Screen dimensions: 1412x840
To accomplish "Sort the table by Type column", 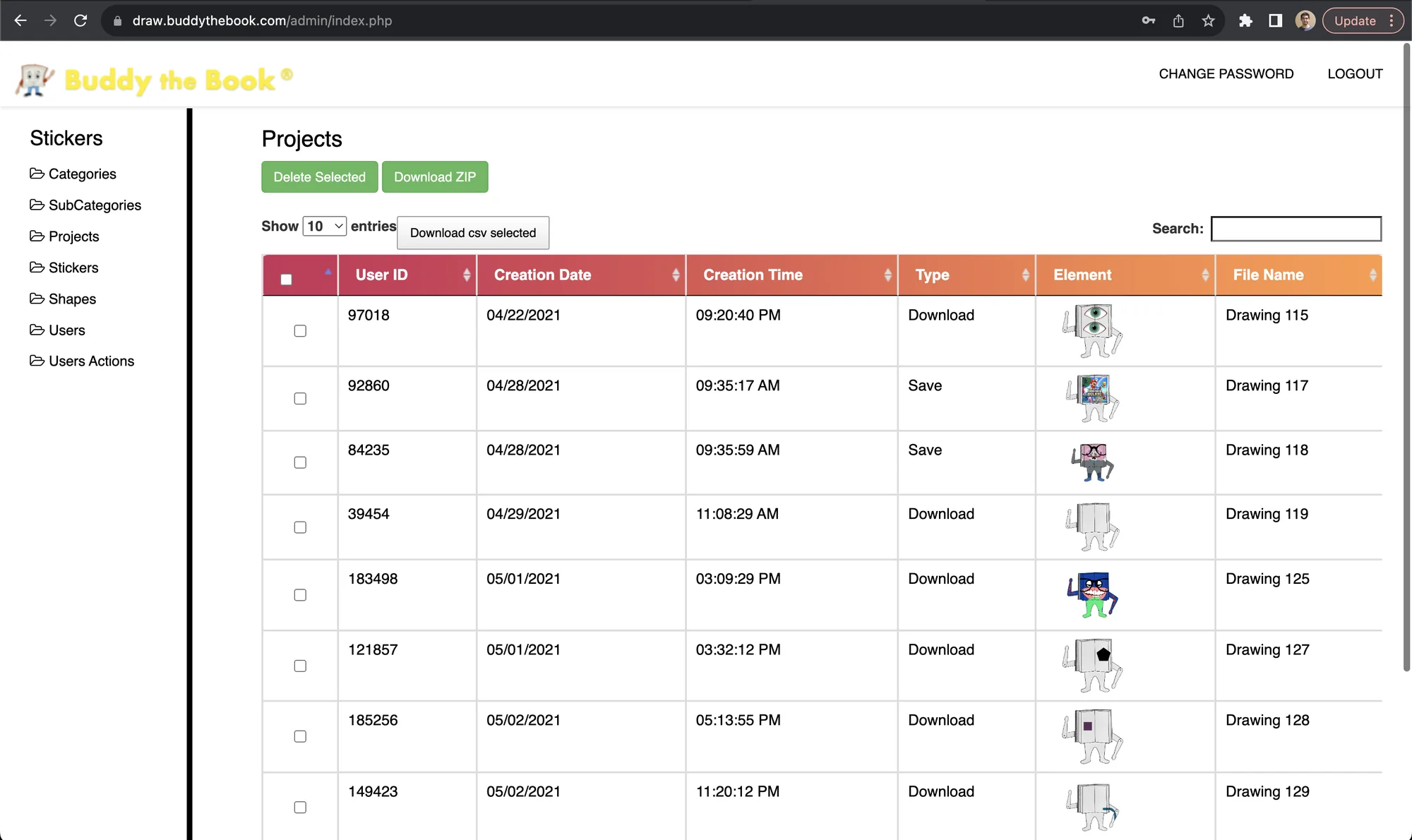I will point(967,275).
